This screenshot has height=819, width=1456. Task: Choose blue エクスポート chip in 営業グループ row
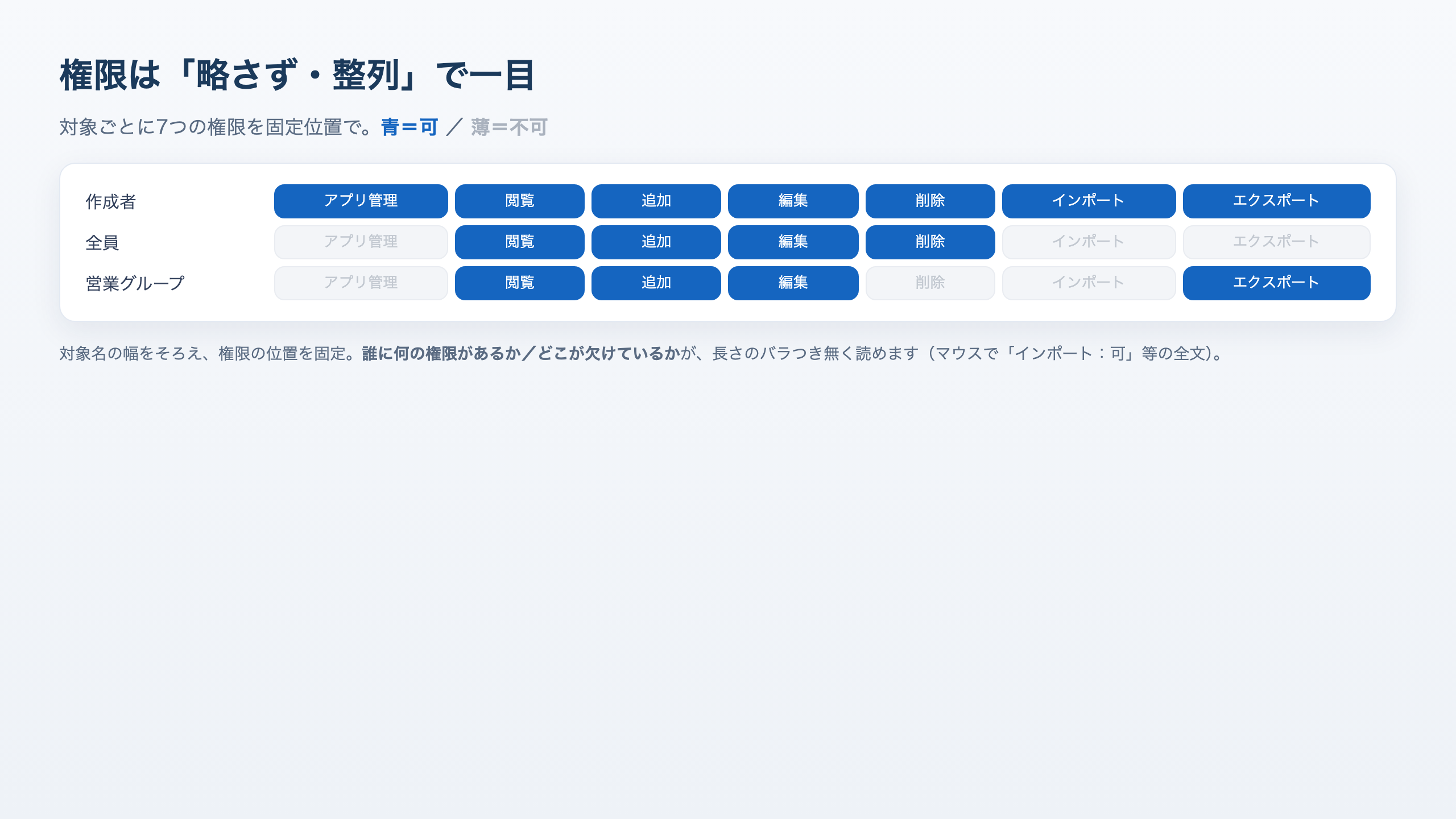pyautogui.click(x=1276, y=283)
